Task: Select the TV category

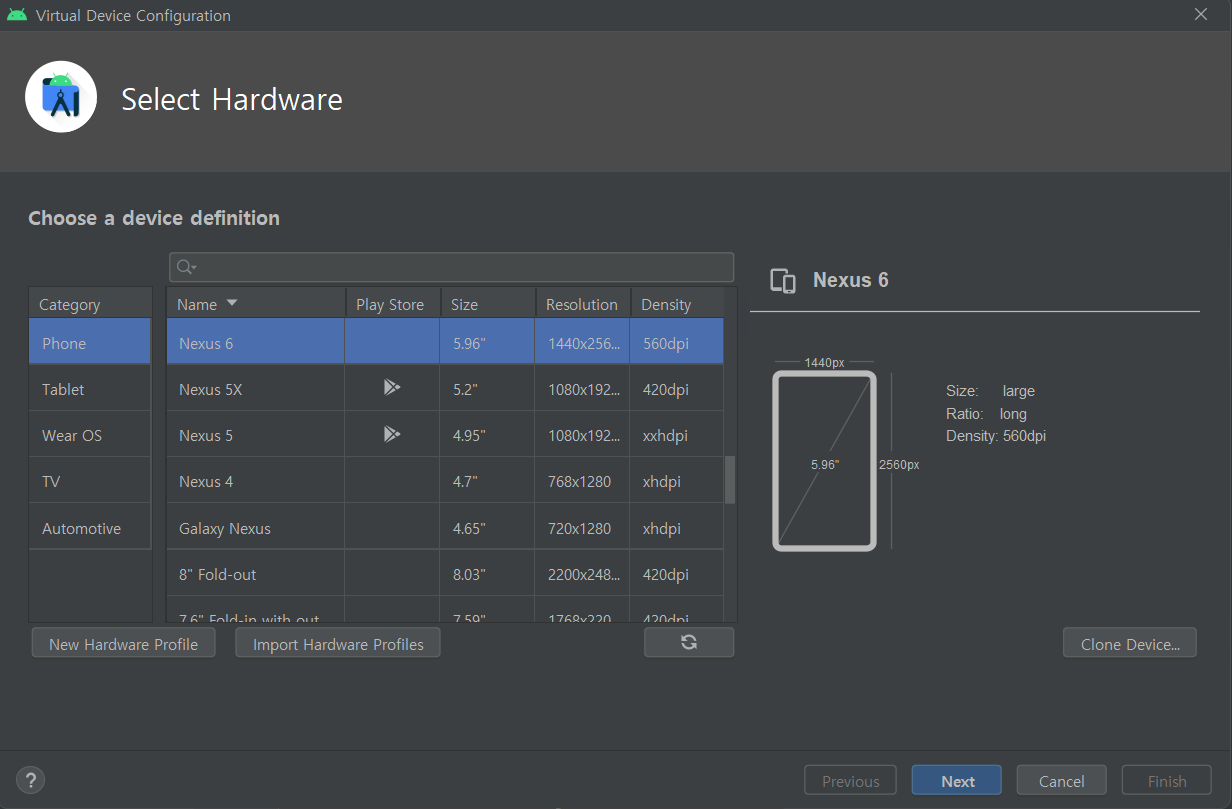Action: 90,481
